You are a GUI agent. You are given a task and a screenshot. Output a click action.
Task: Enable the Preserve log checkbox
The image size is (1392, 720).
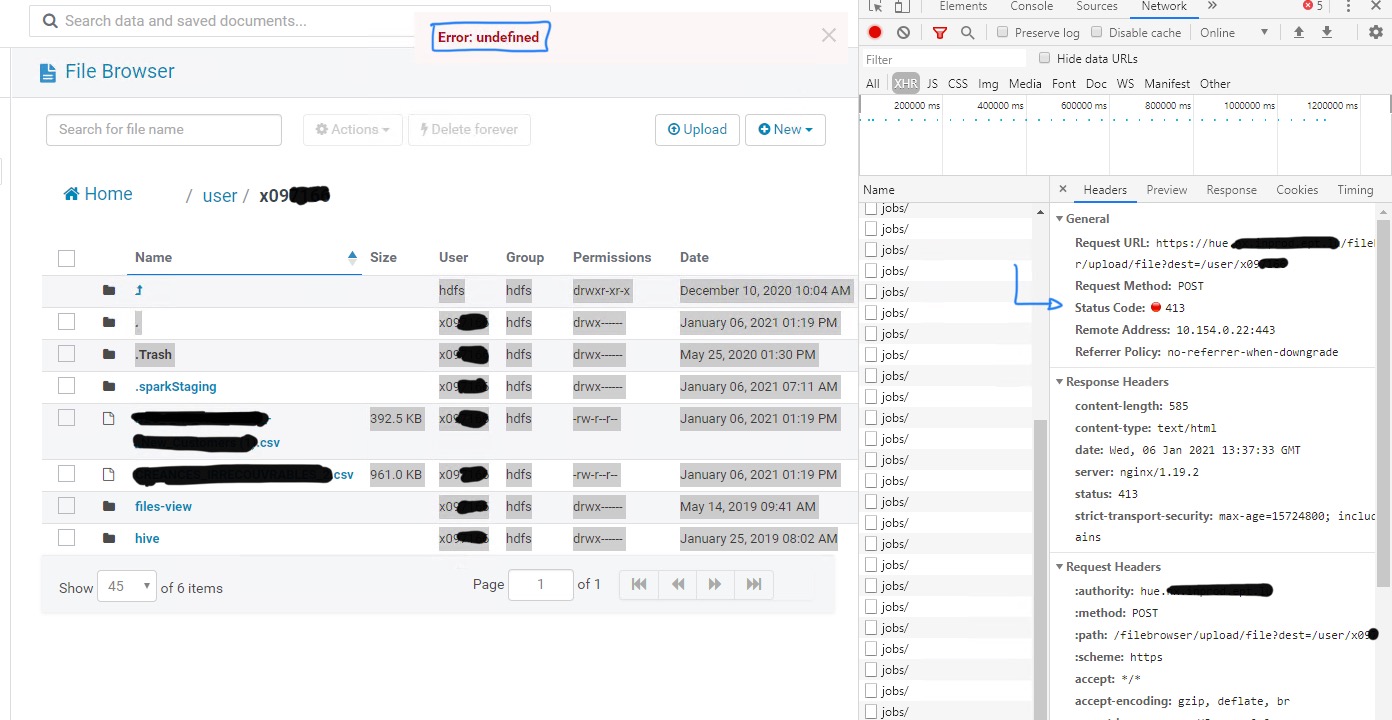(x=1003, y=33)
